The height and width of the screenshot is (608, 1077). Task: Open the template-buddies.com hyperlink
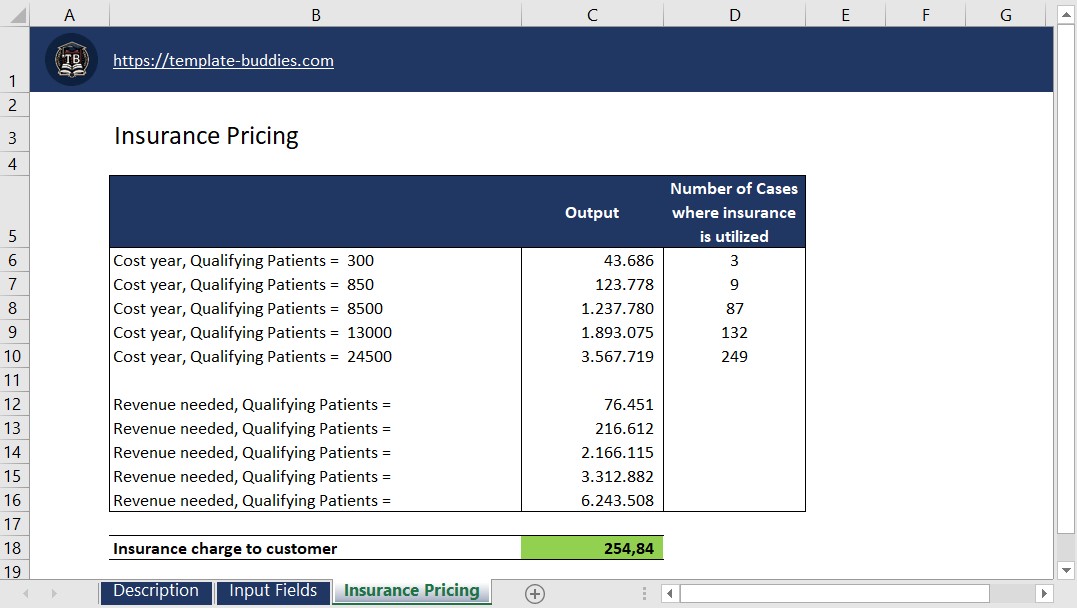click(223, 60)
